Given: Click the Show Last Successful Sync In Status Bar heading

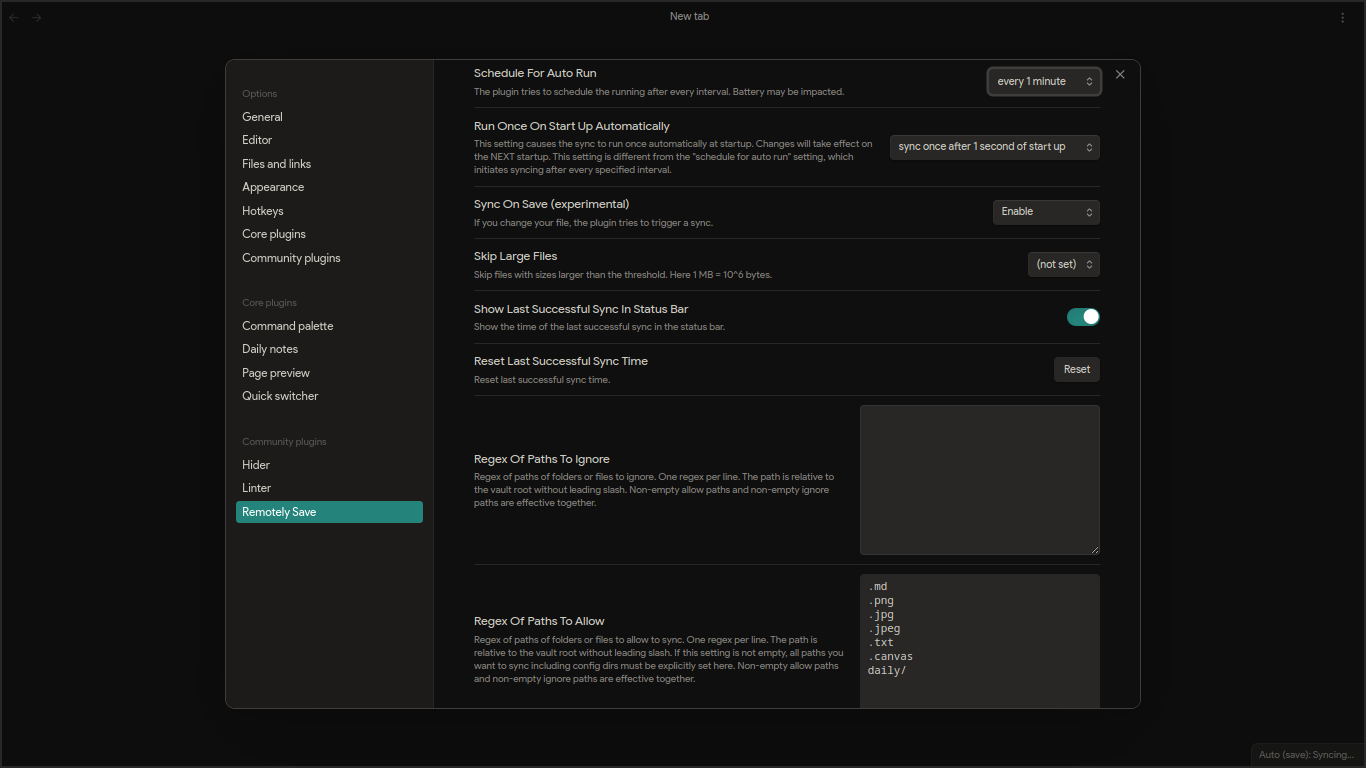Looking at the screenshot, I should tap(581, 309).
